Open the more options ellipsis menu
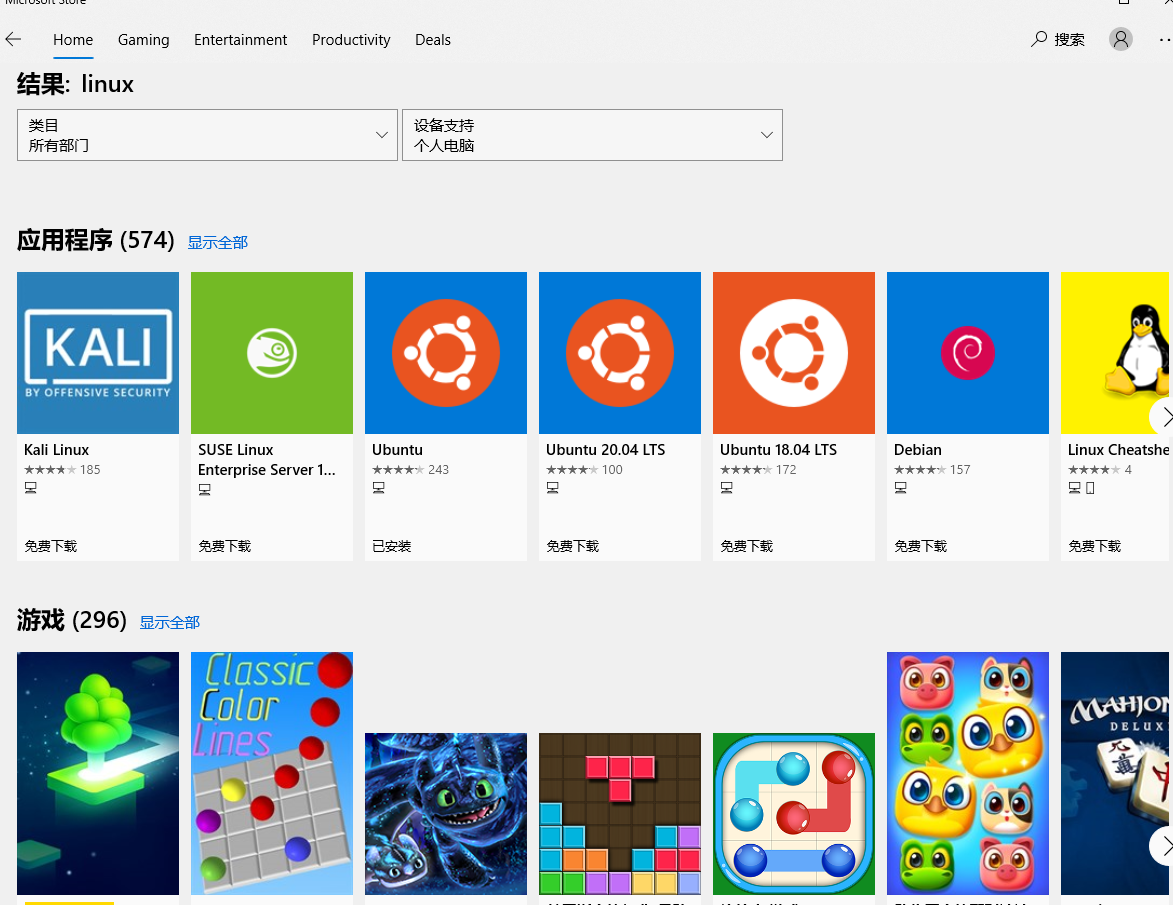 pyautogui.click(x=1165, y=39)
